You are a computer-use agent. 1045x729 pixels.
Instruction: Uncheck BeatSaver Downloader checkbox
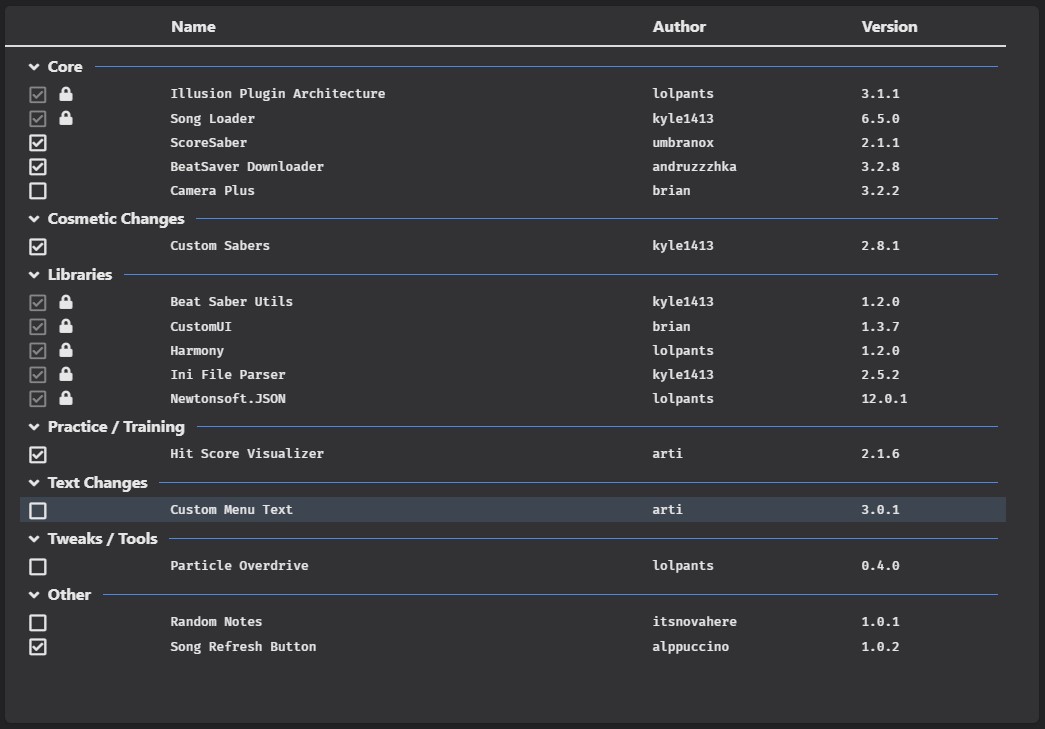coord(38,167)
